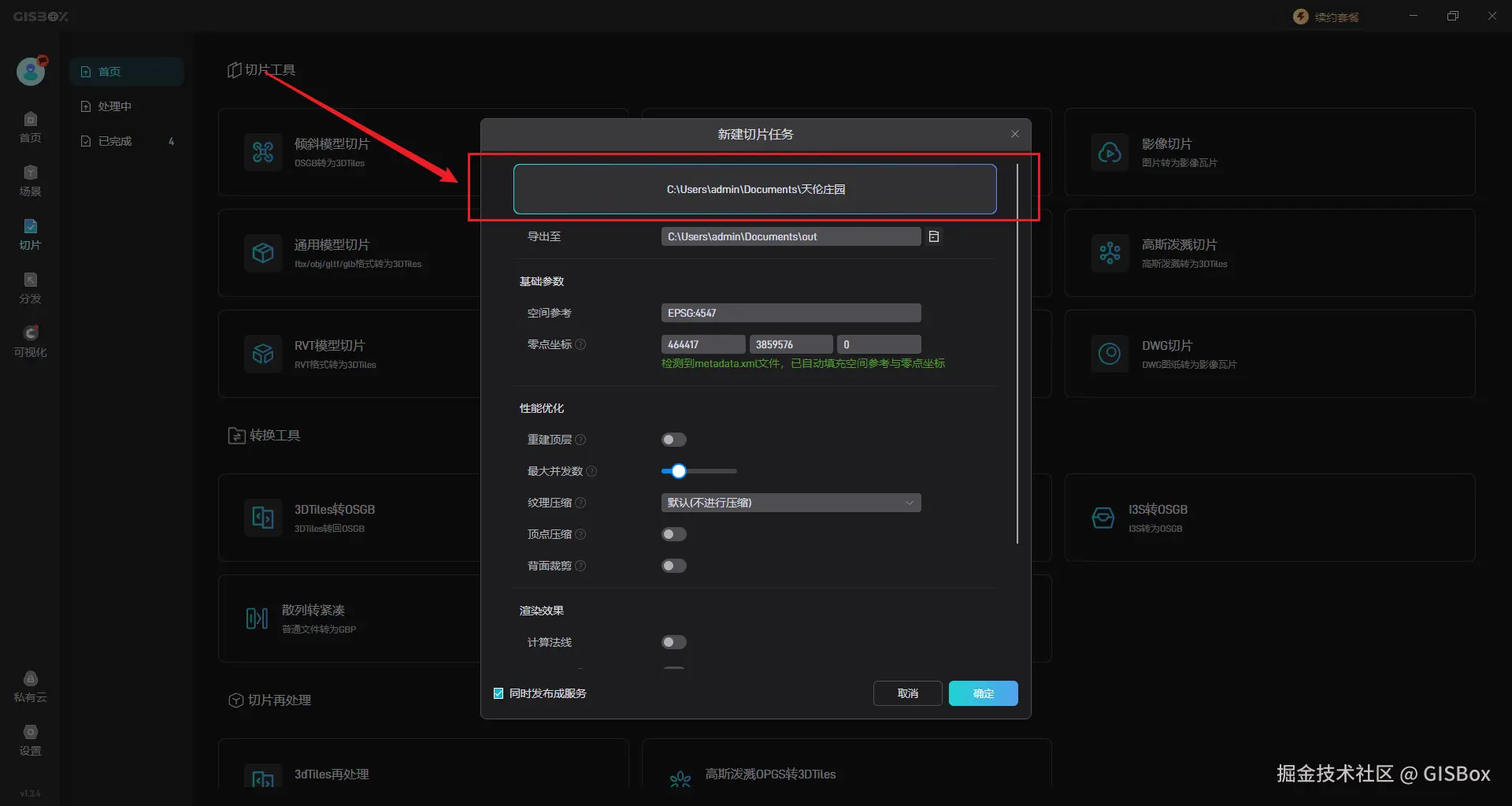Click the 倾斜模型切片 card icon

click(x=263, y=152)
